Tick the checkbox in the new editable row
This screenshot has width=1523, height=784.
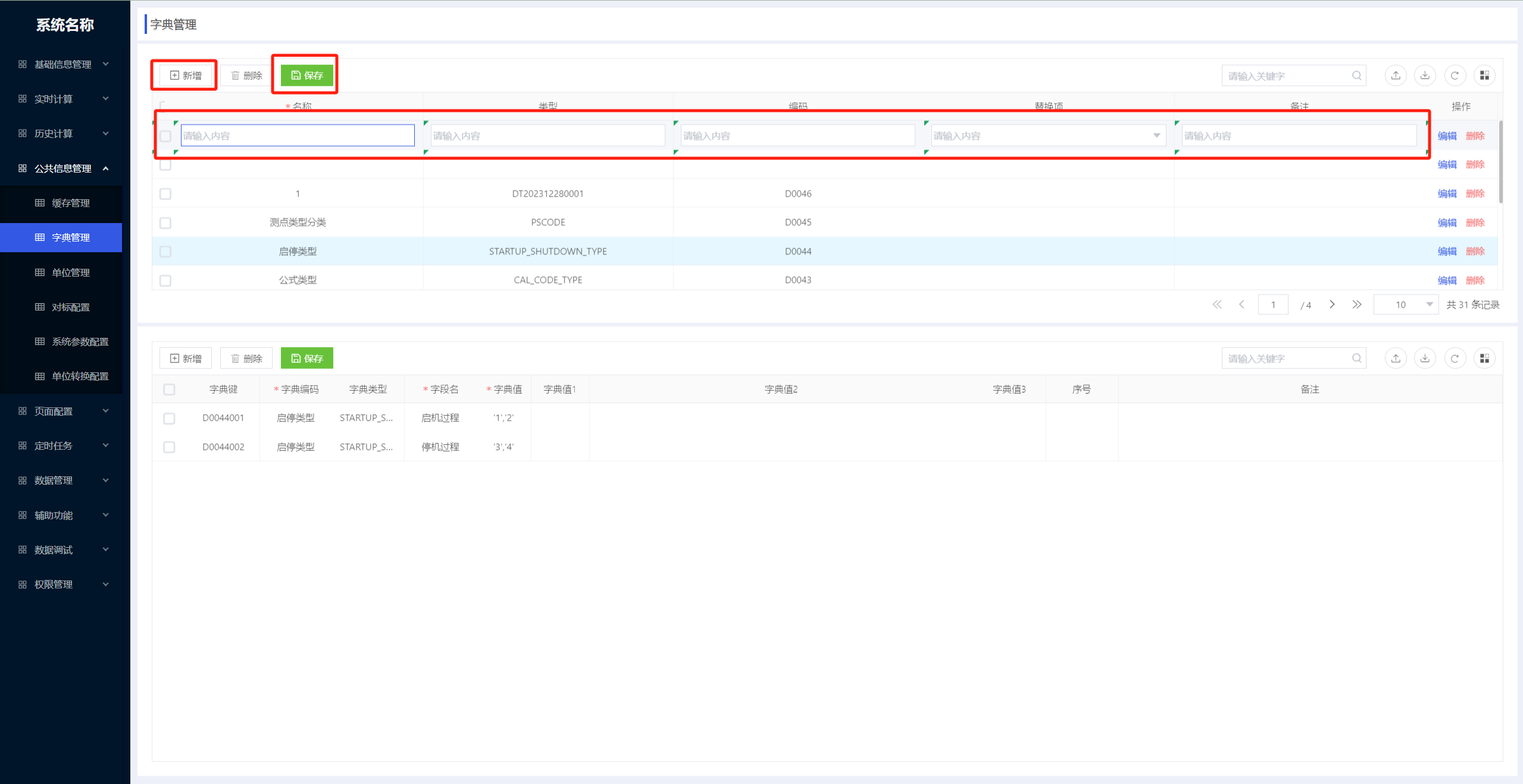pyautogui.click(x=165, y=136)
